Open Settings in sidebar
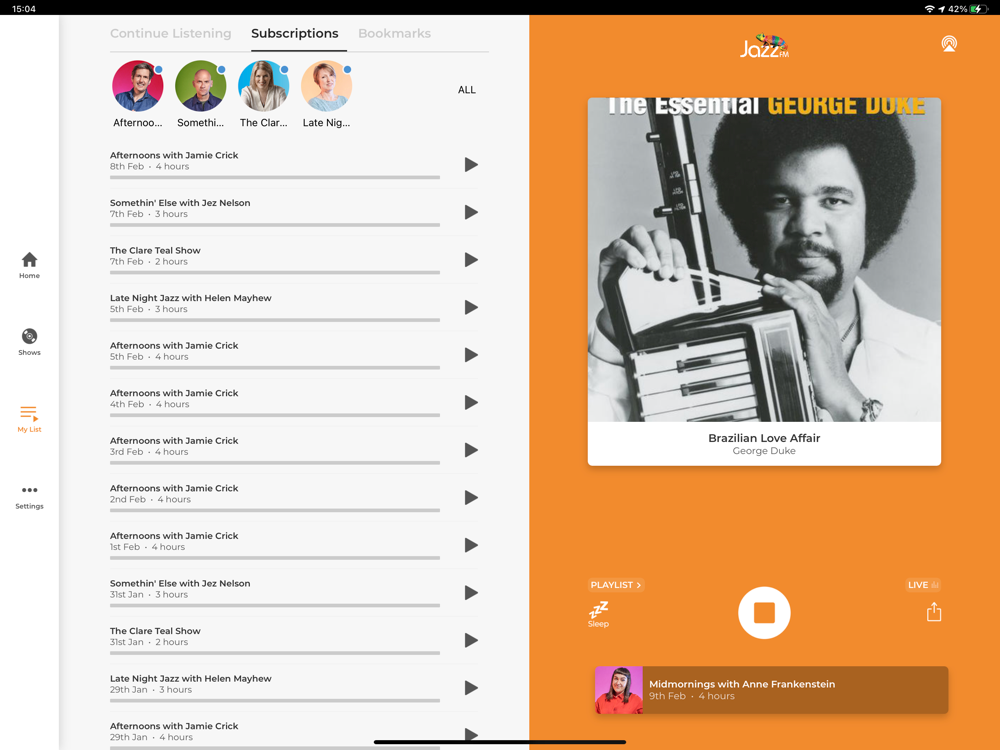 (29, 497)
